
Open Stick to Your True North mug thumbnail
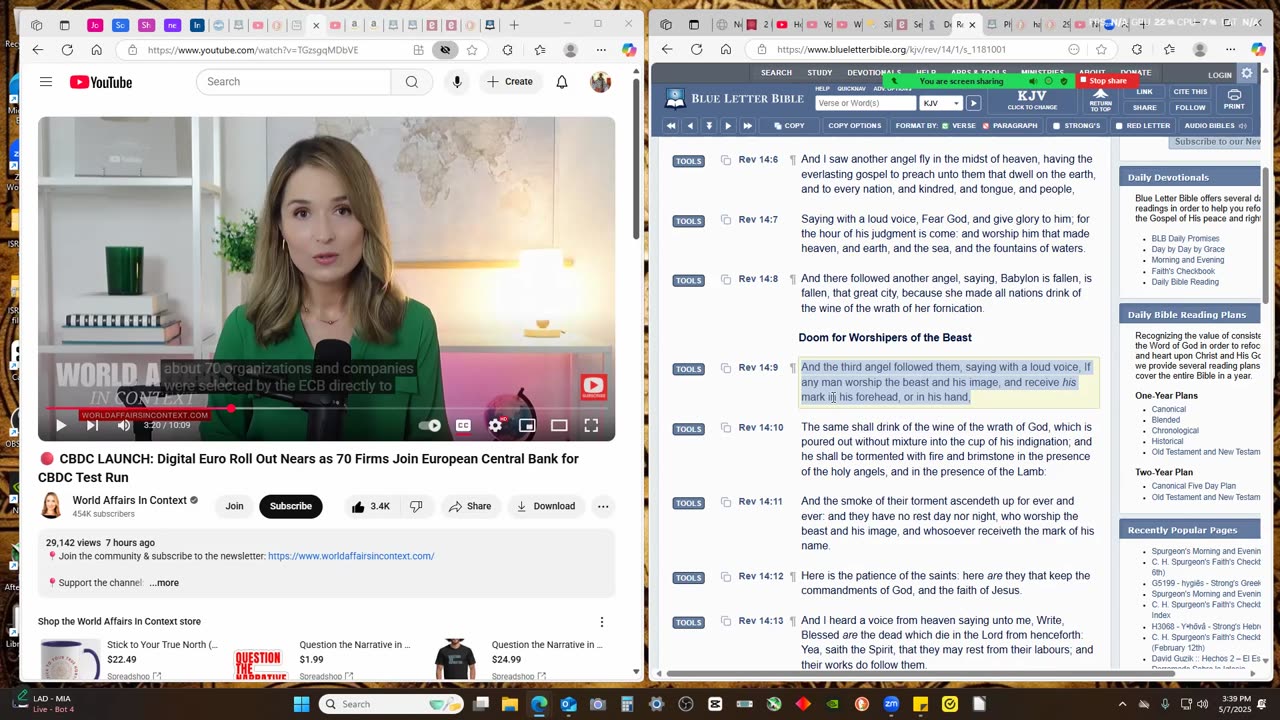70,659
